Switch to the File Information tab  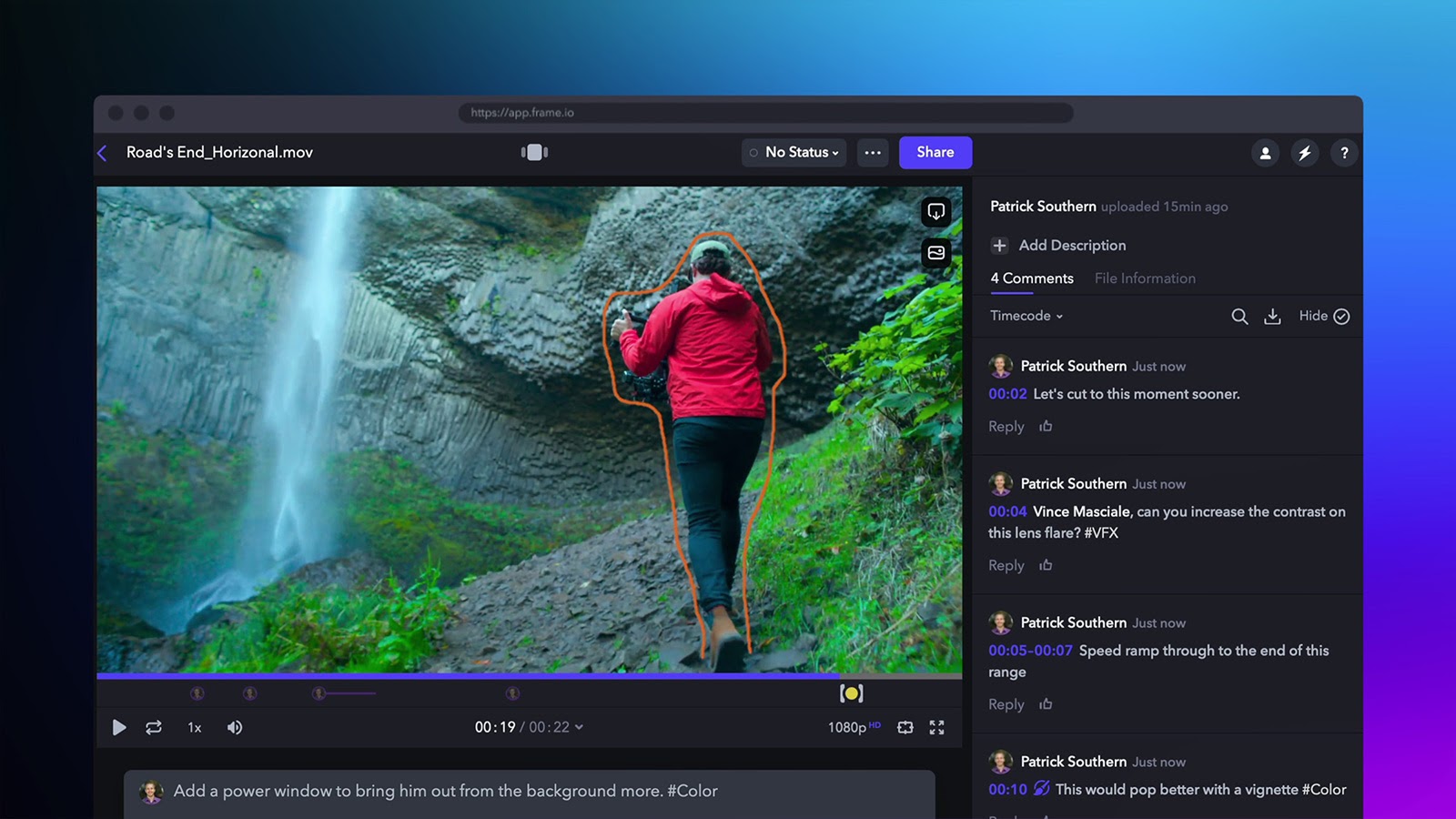(1145, 278)
